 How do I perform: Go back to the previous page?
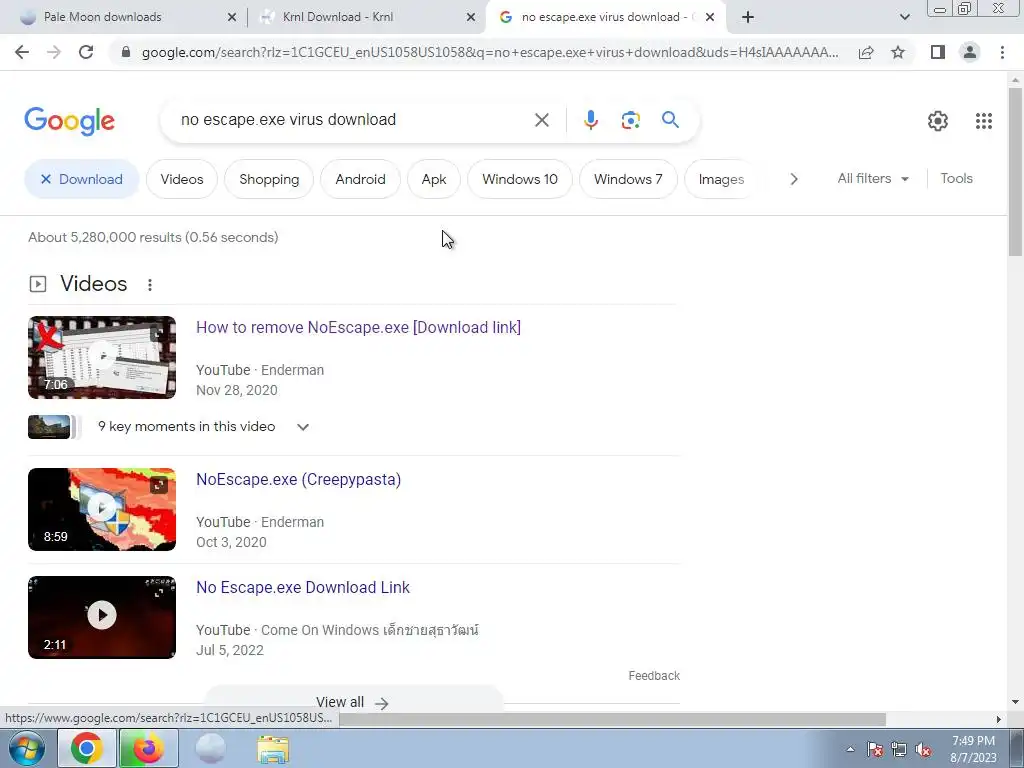(x=22, y=52)
